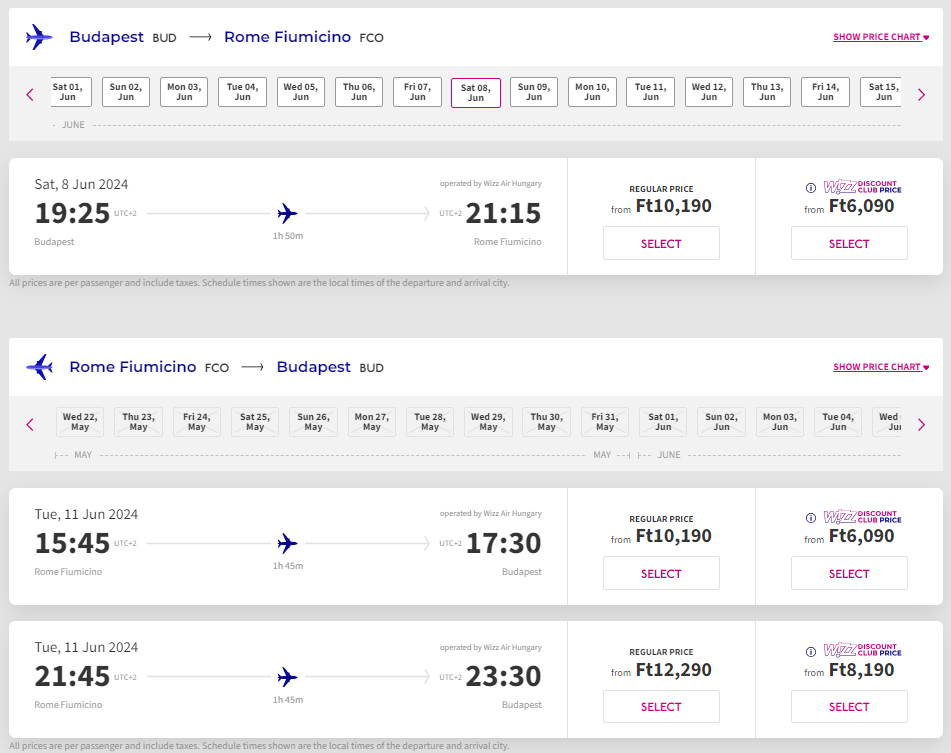951x753 pixels.
Task: Select return date Thu 30, May
Action: 546,422
